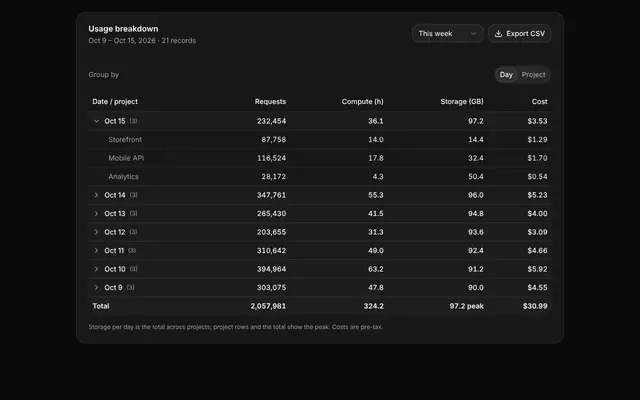Click the 63.2 compute hours cell
Image resolution: width=640 pixels, height=400 pixels.
376,269
